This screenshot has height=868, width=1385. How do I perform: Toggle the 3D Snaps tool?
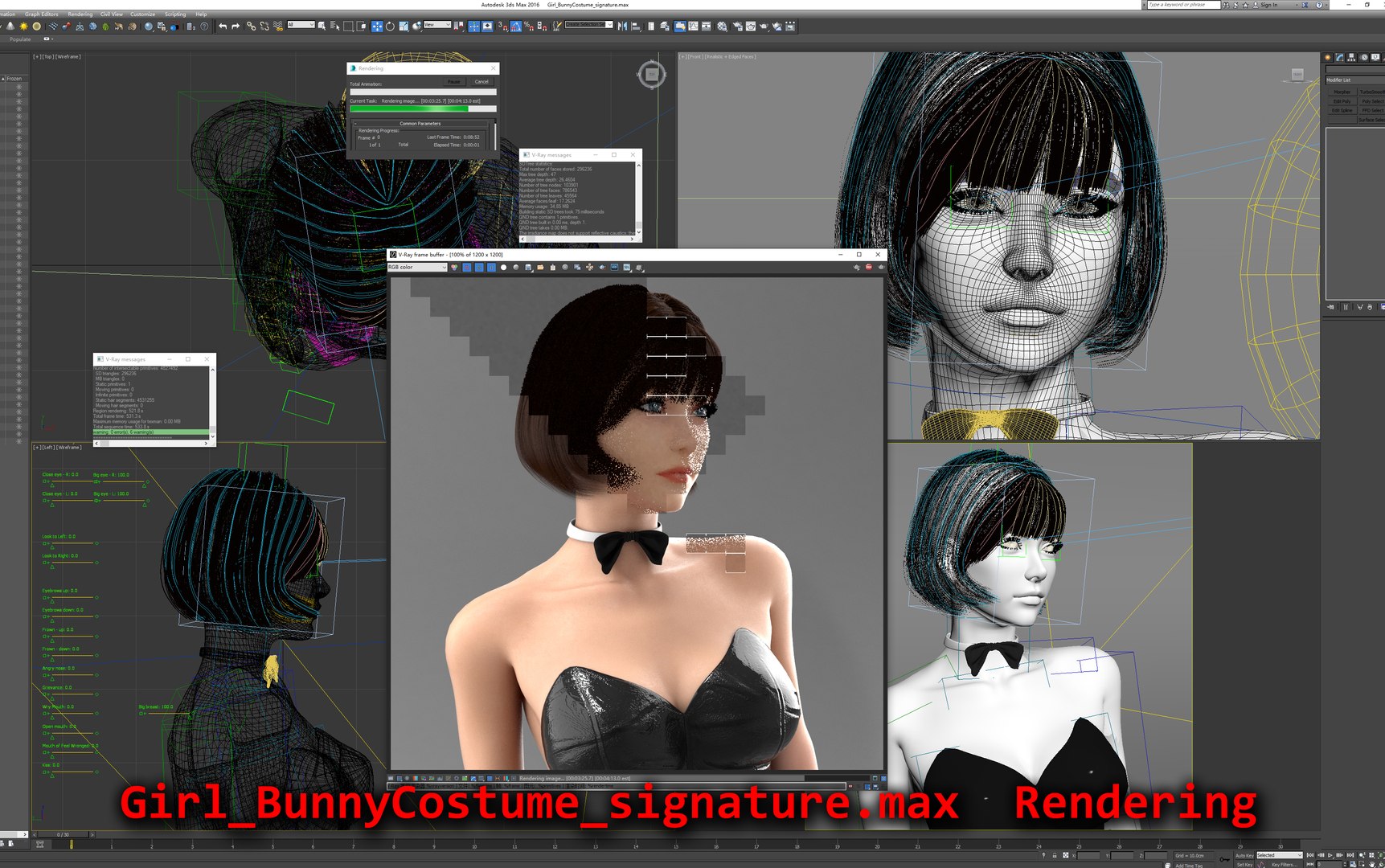coord(502,27)
